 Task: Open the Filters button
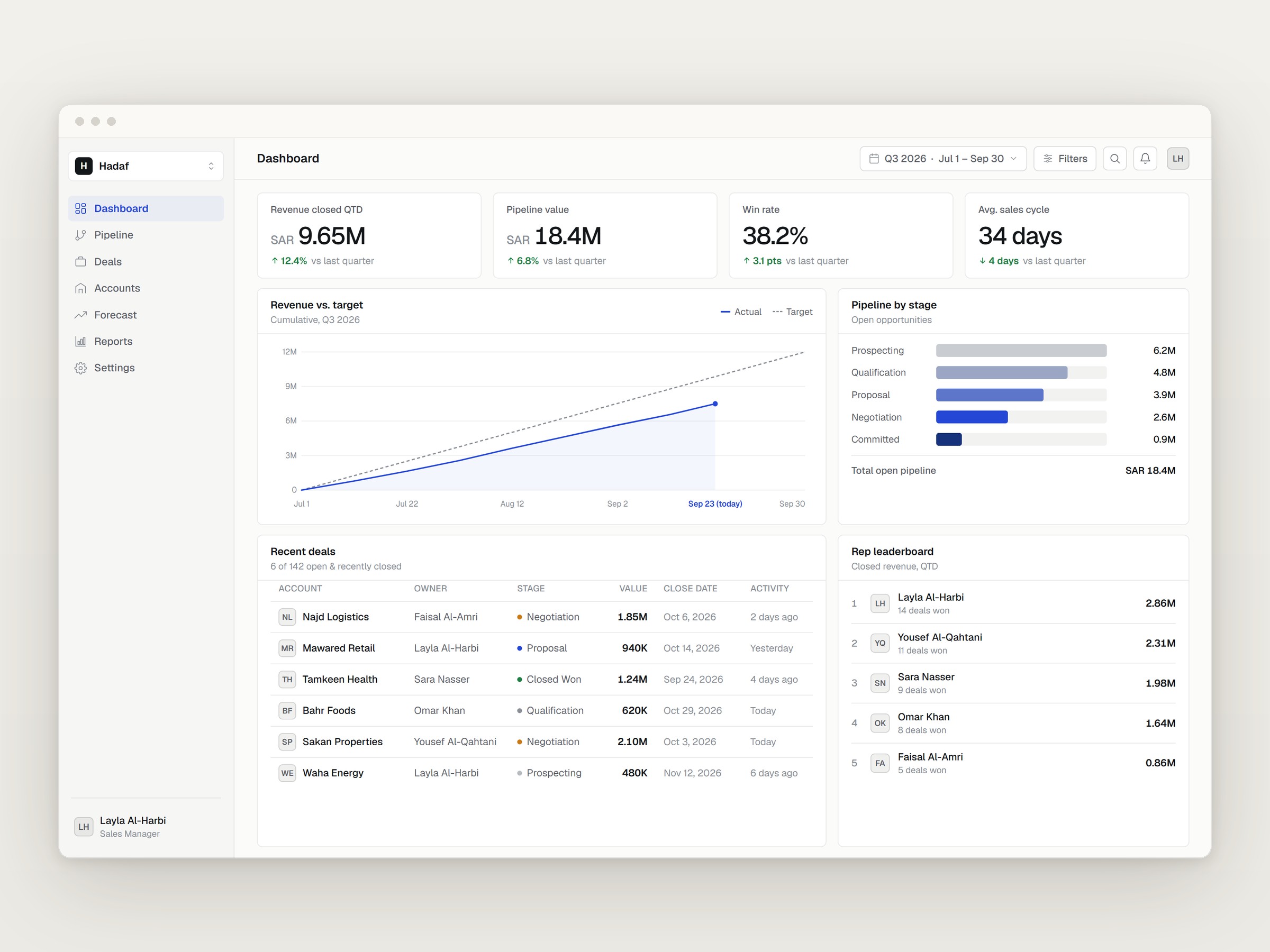click(1065, 159)
